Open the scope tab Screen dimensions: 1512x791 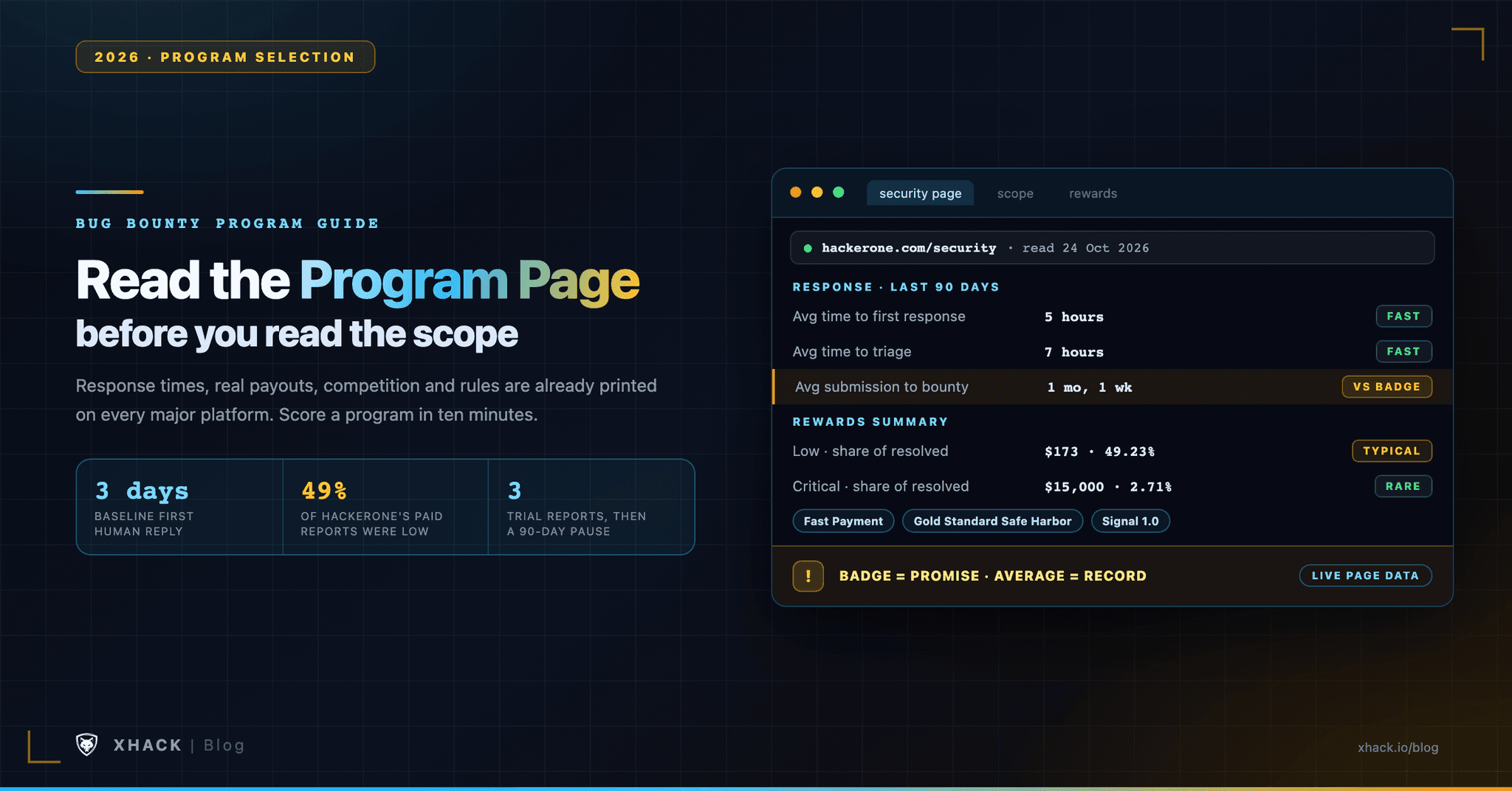(1015, 193)
